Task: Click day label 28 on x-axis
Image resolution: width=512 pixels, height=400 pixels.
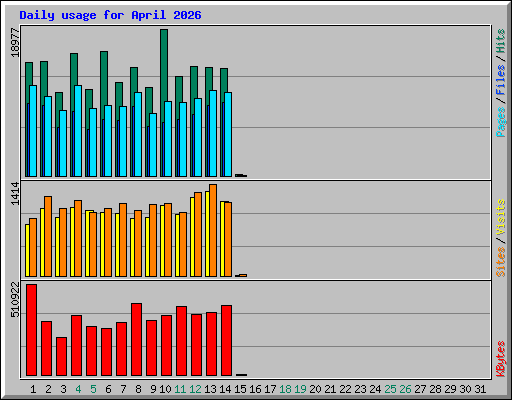Action: coord(435,389)
